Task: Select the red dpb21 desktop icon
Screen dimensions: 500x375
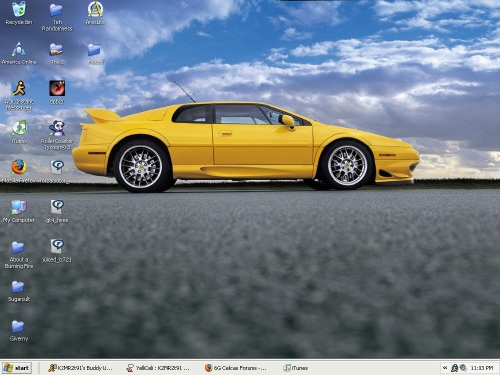Action: [x=57, y=92]
